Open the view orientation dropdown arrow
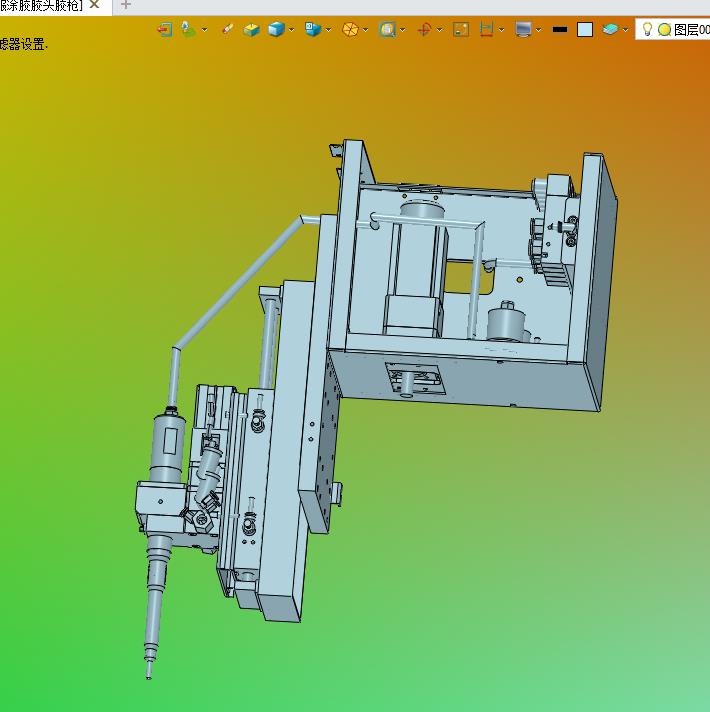710x712 pixels. point(328,30)
